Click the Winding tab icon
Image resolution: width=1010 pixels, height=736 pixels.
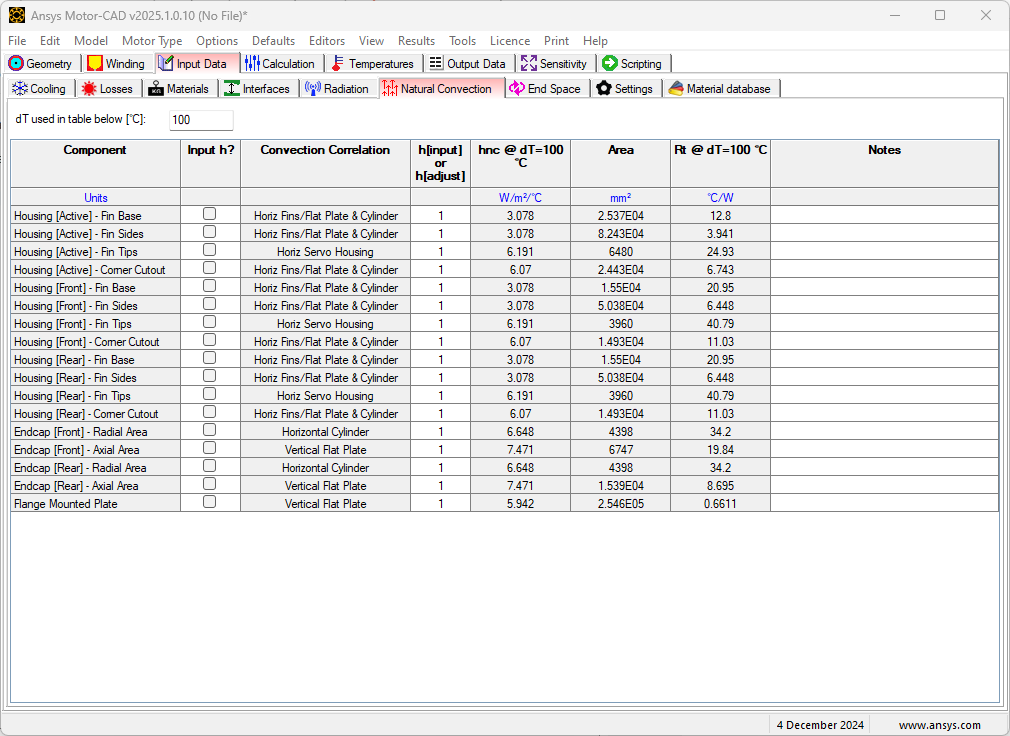[95, 63]
